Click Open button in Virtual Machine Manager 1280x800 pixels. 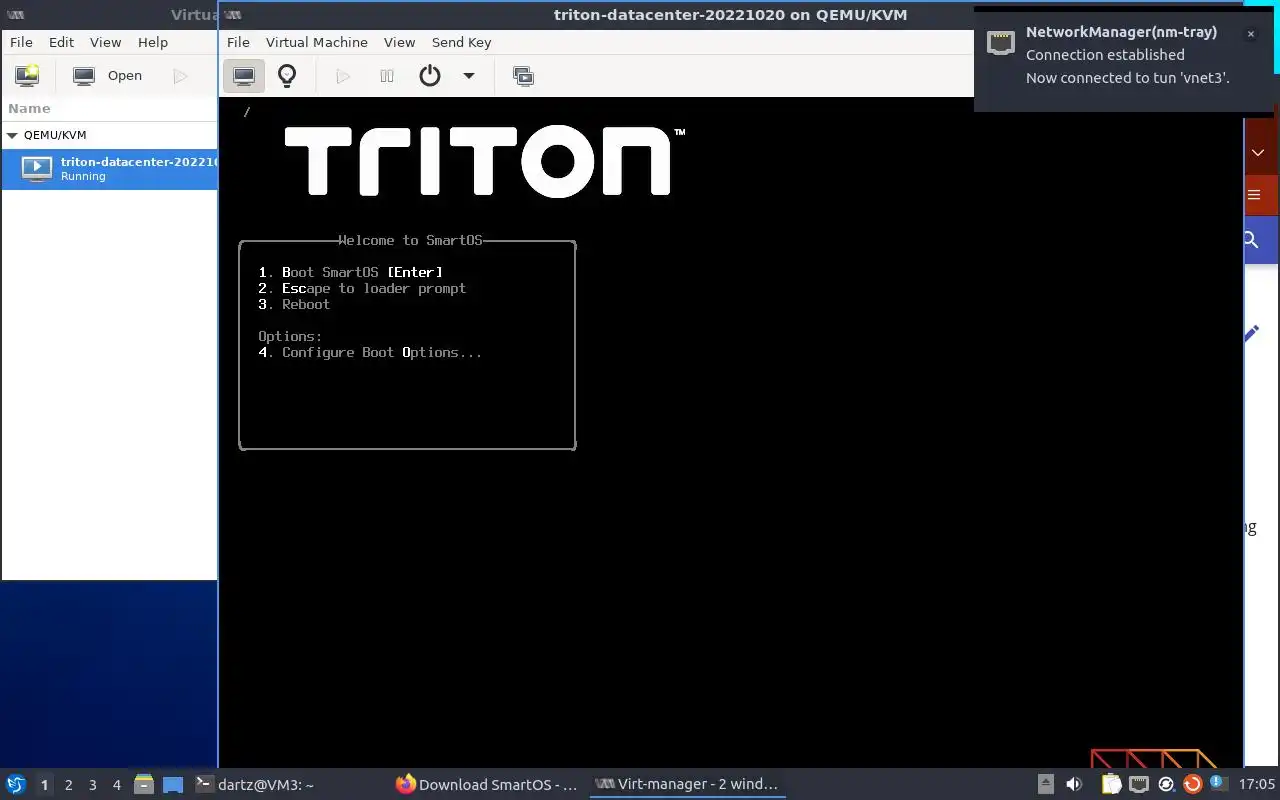(x=110, y=75)
